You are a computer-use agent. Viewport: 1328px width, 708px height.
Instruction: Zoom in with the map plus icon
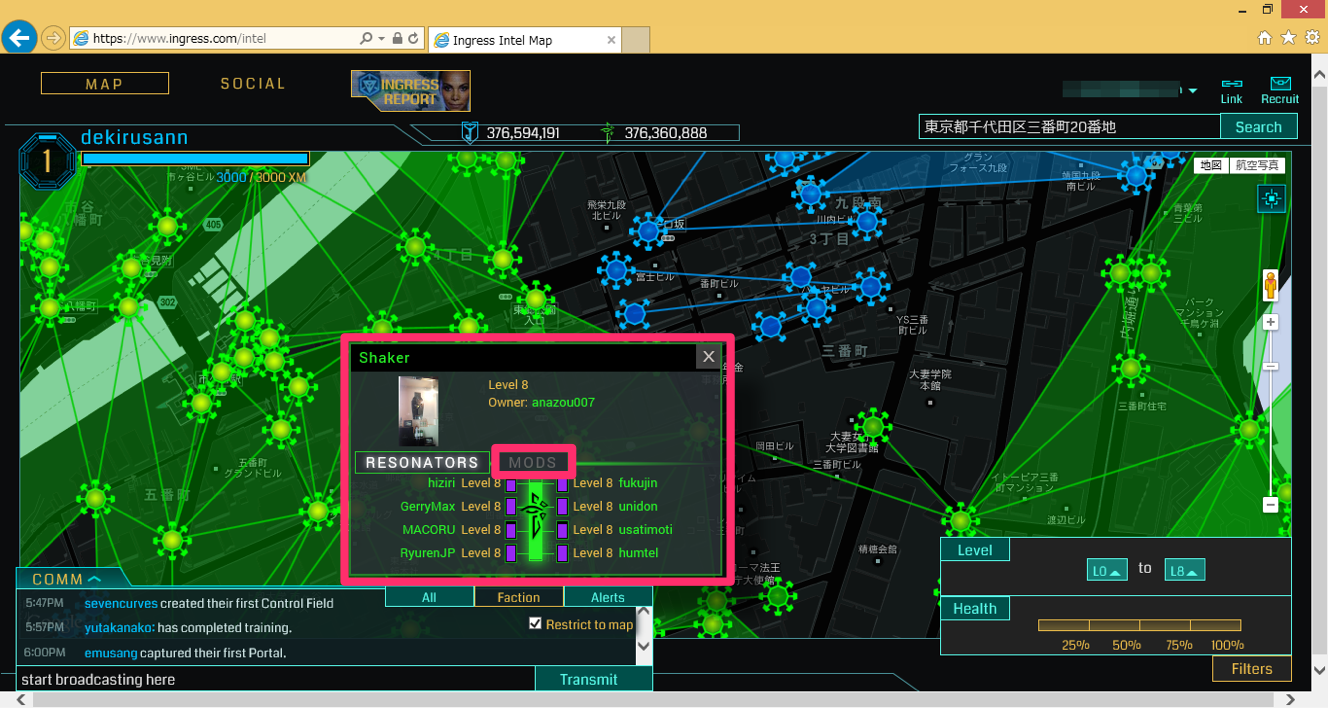coord(1270,323)
